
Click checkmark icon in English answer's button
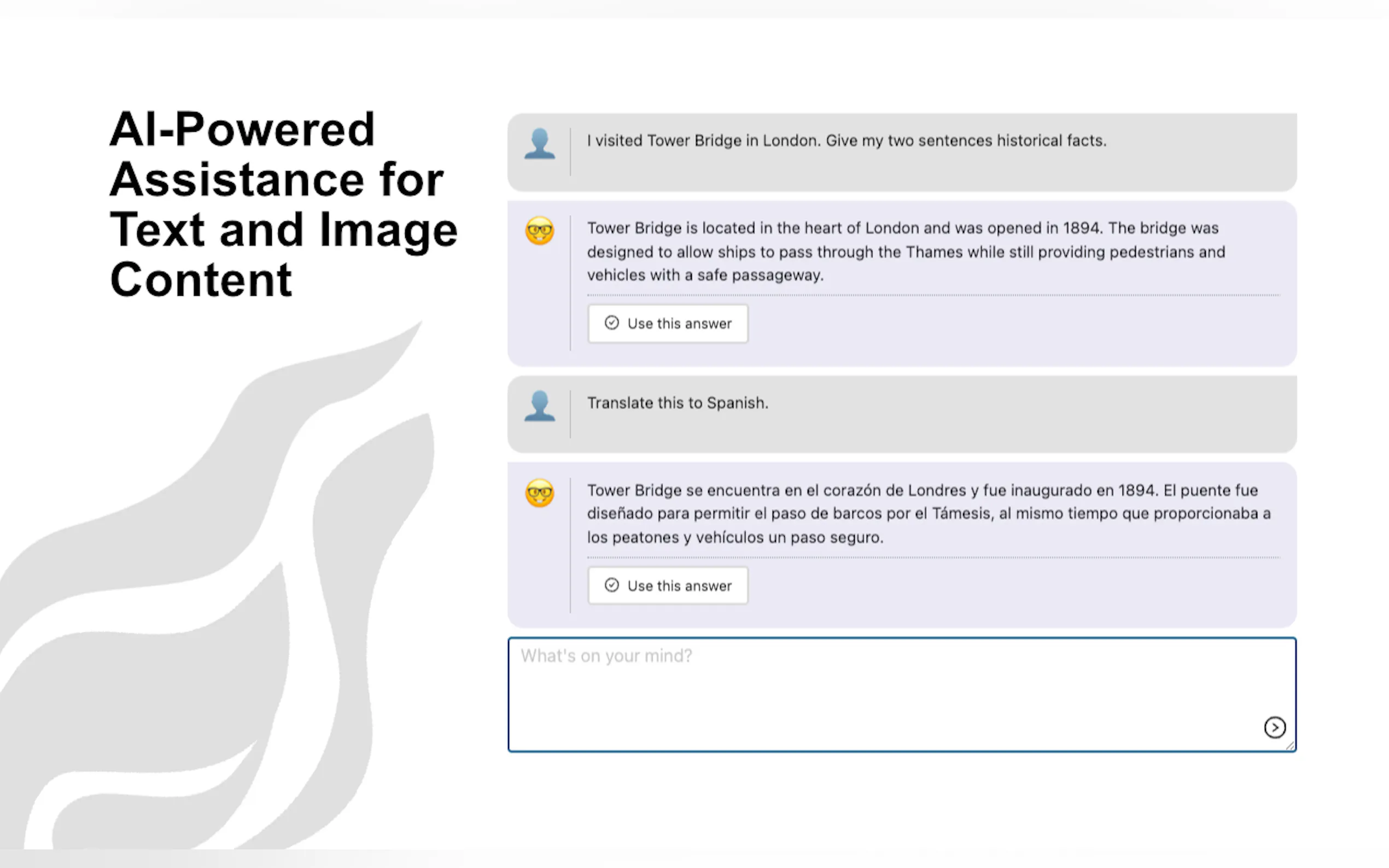(x=611, y=322)
